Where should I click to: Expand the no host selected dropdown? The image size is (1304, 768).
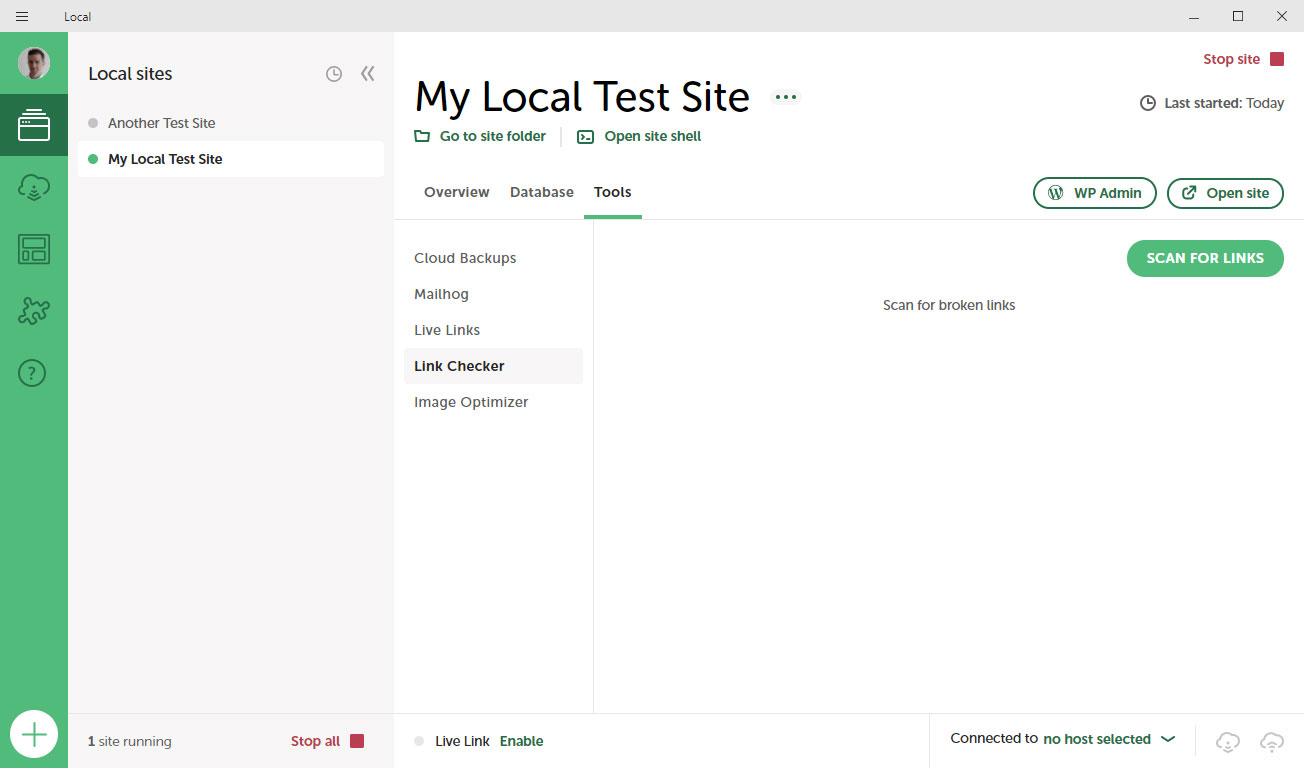1109,739
